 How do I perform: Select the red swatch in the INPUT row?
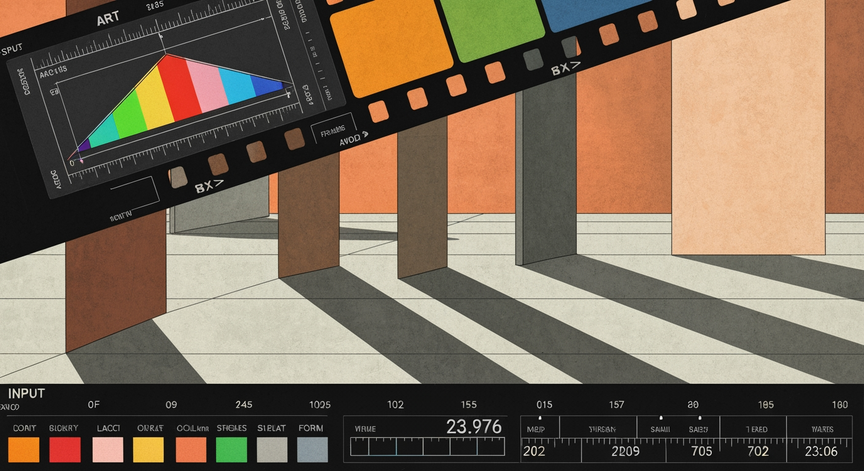pos(65,450)
